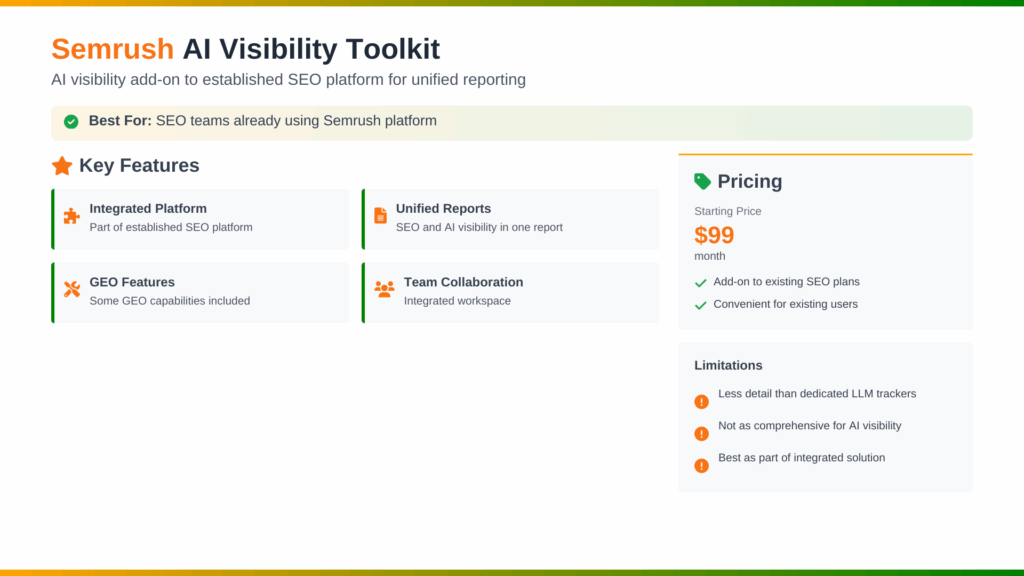Click warning icon beside Not as comprehensive
1024x576 pixels.
click(701, 433)
